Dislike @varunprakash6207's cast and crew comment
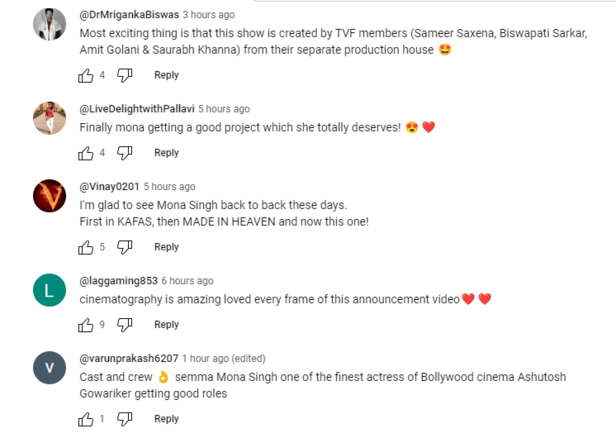The height and width of the screenshot is (438, 616). pos(125,420)
